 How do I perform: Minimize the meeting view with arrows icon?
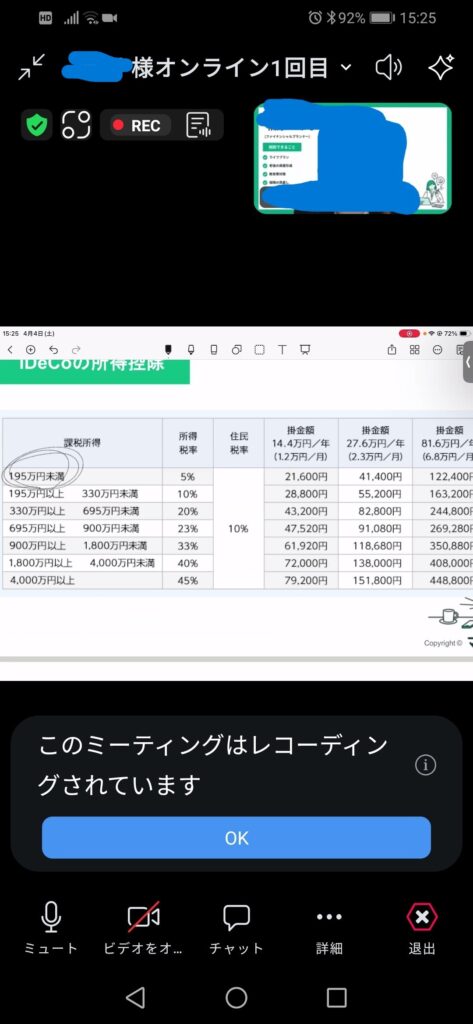point(31,67)
